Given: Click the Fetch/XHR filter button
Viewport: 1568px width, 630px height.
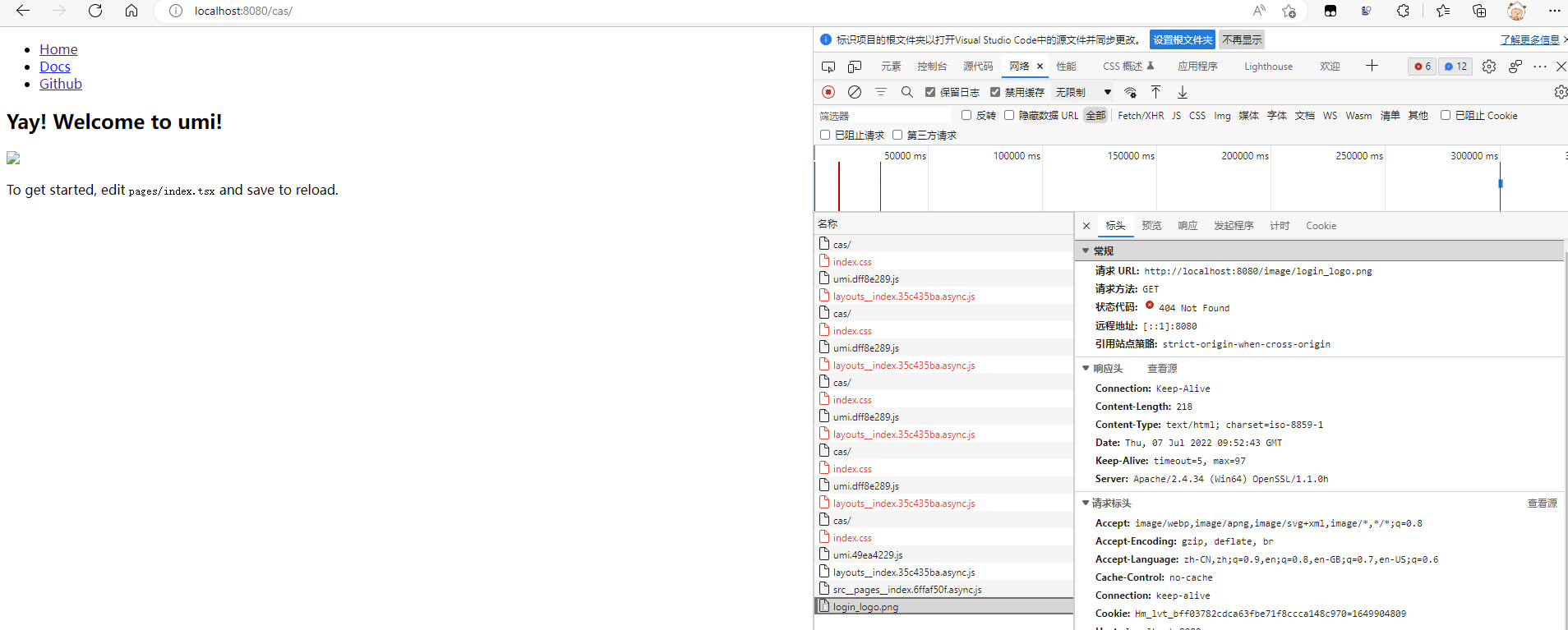Looking at the screenshot, I should coord(1141,116).
